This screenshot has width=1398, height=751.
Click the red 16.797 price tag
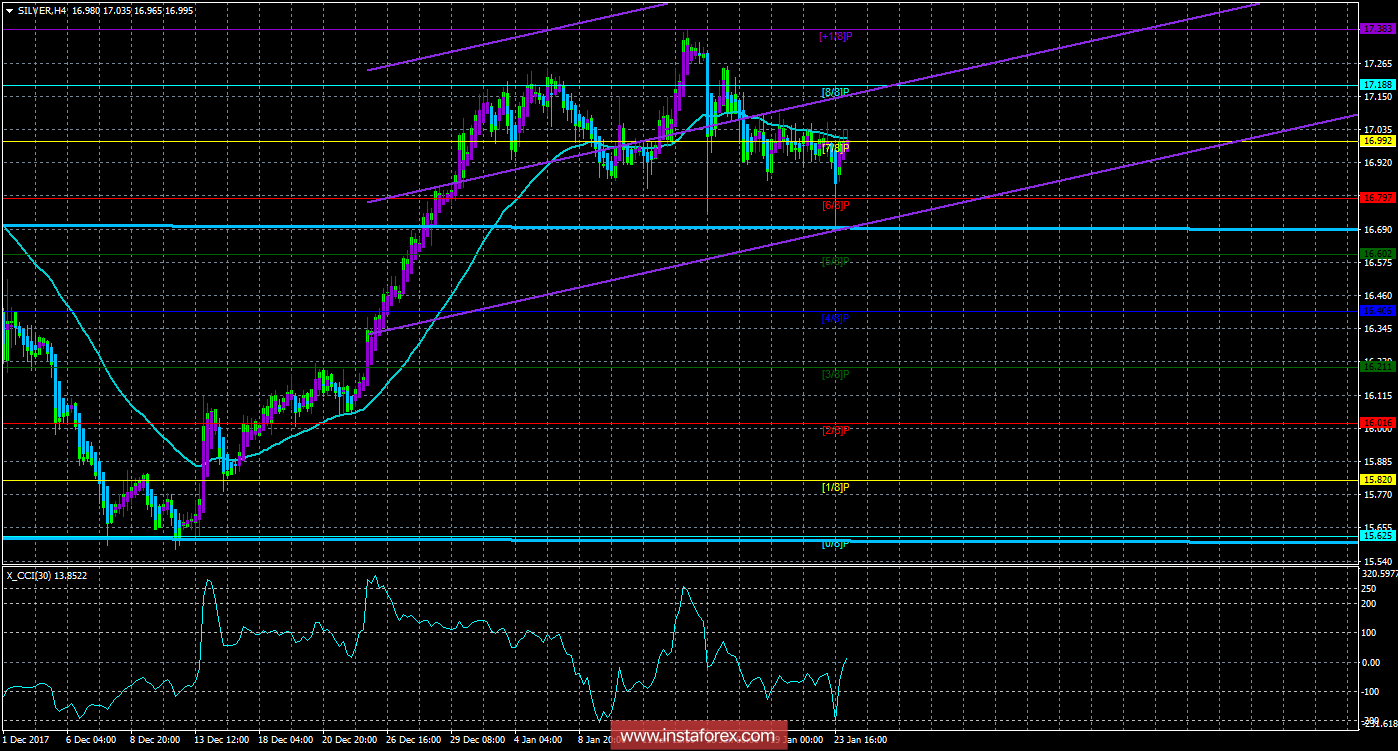click(1377, 198)
